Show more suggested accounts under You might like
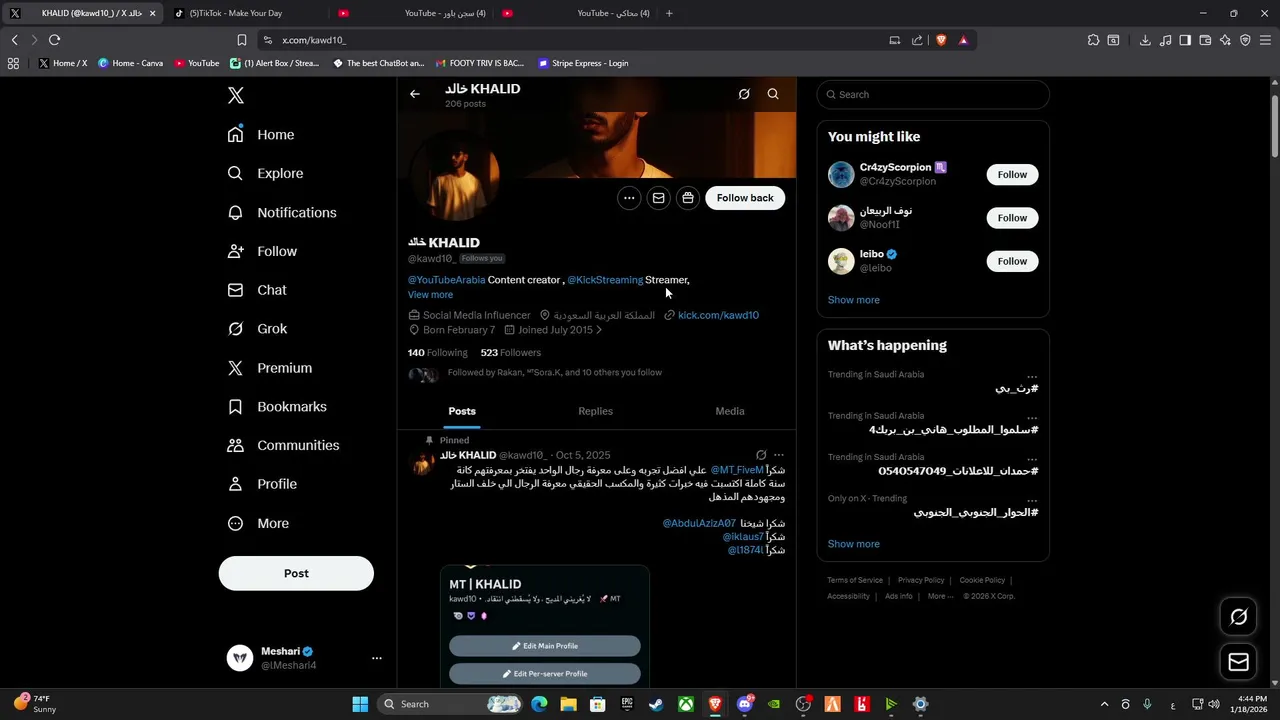Screen dimensions: 1280x720 click(x=854, y=300)
